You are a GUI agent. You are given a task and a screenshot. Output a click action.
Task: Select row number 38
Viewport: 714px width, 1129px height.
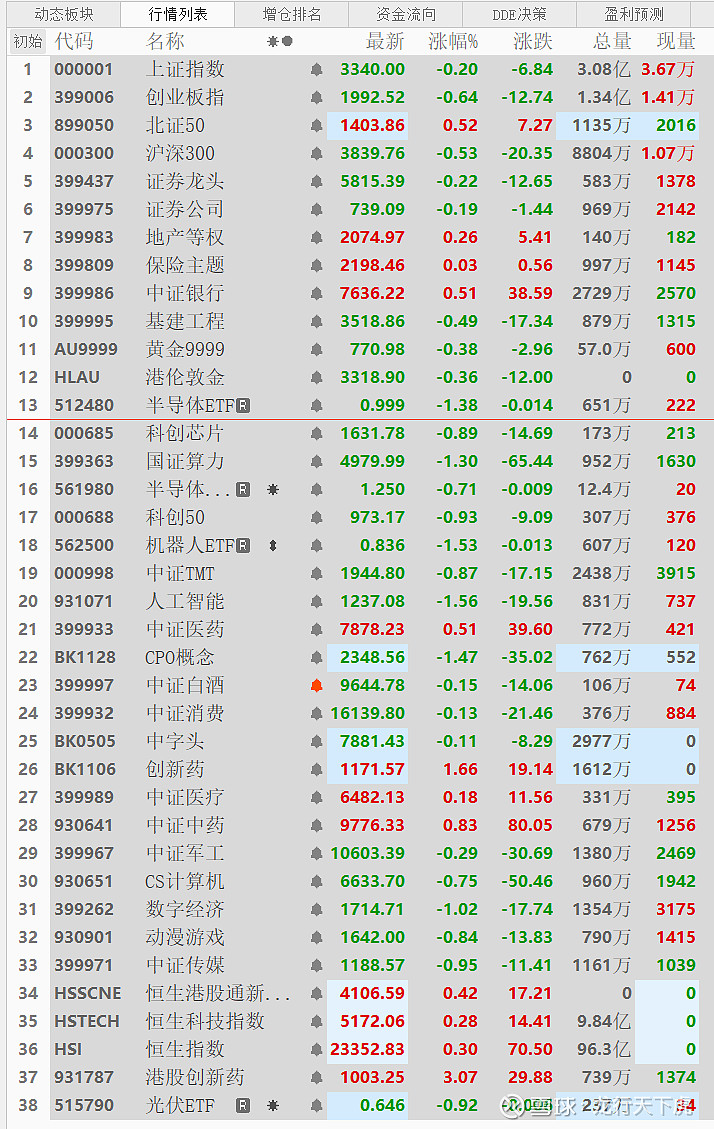point(28,1105)
